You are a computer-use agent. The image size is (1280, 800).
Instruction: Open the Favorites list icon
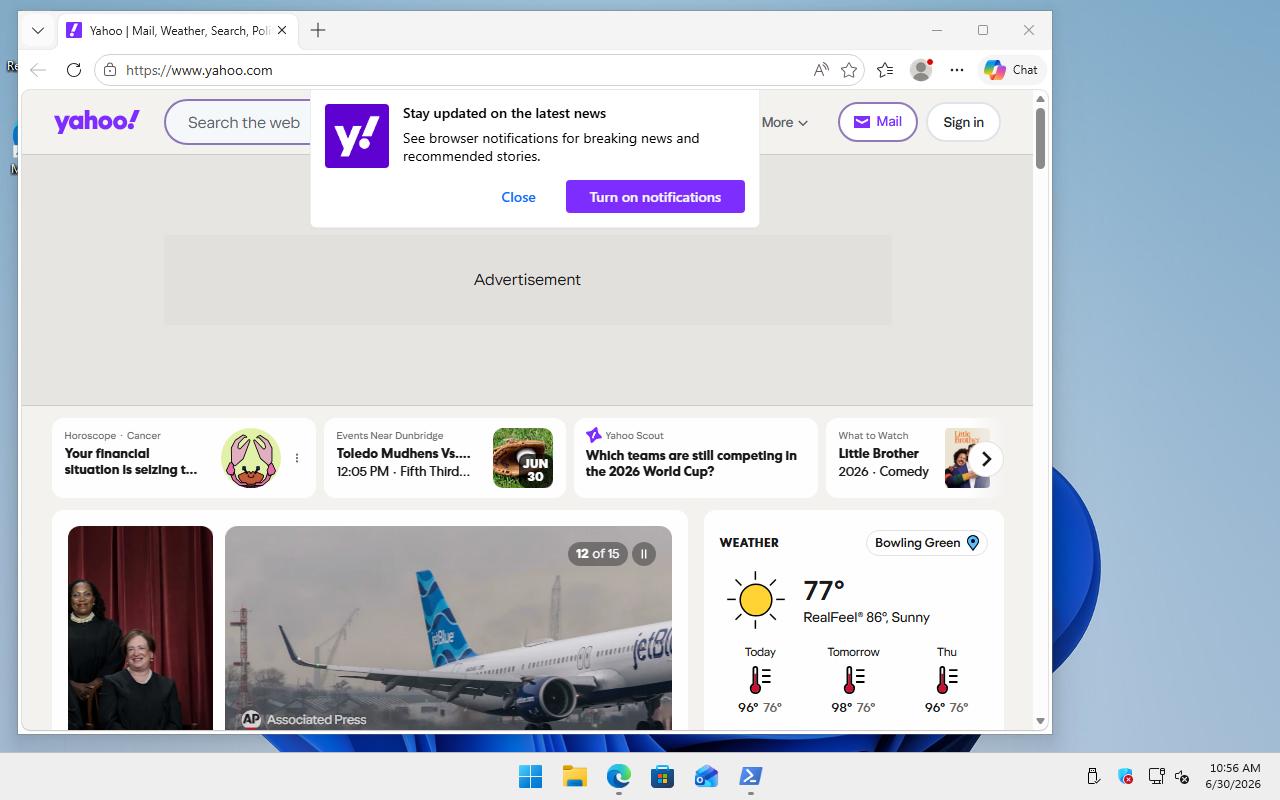885,70
